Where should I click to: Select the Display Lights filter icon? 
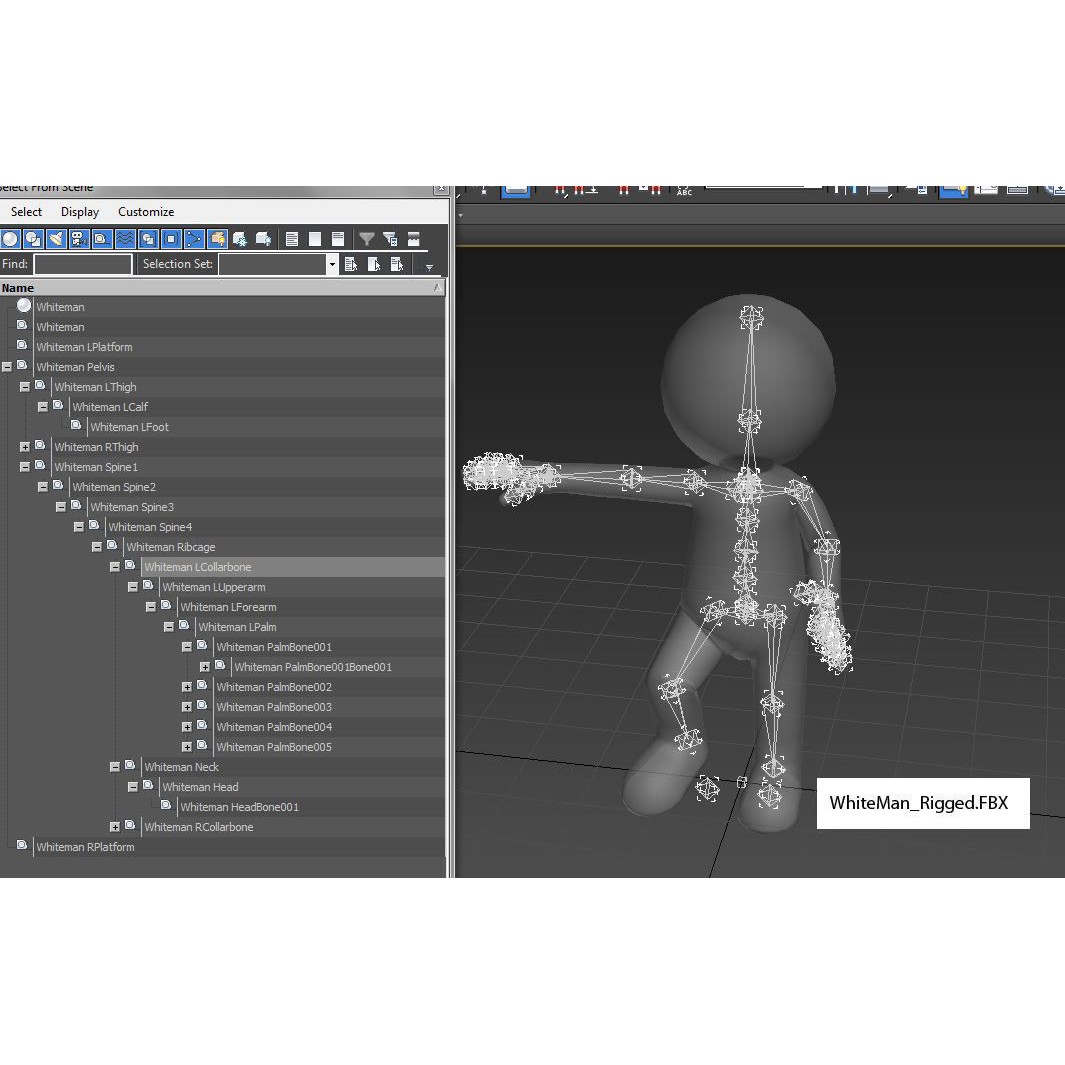56,238
